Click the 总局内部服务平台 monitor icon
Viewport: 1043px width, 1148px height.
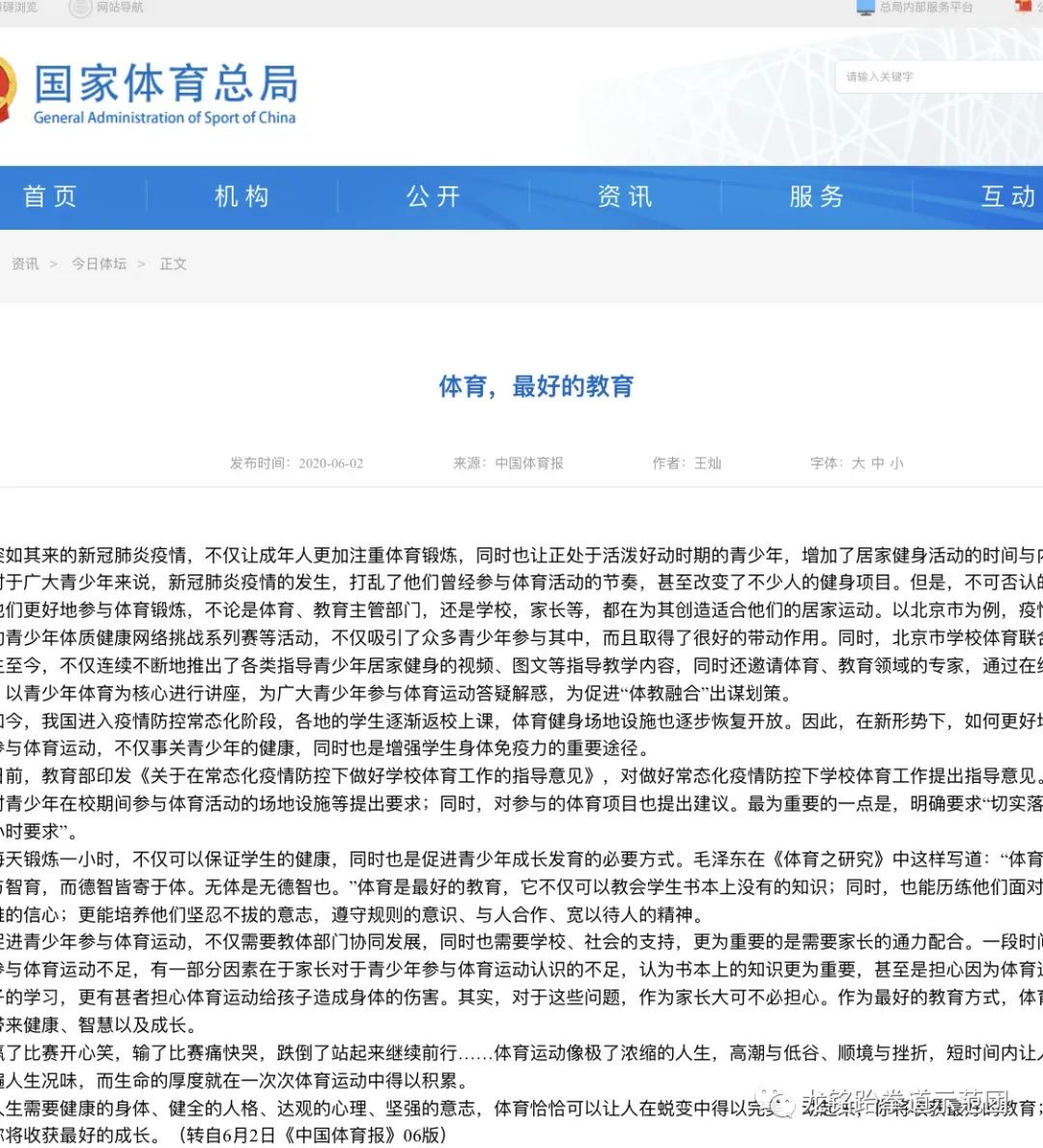pos(865,8)
